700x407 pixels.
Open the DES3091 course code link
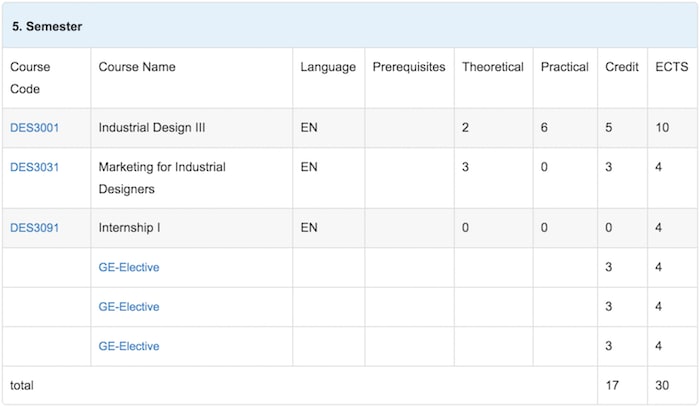tap(34, 228)
